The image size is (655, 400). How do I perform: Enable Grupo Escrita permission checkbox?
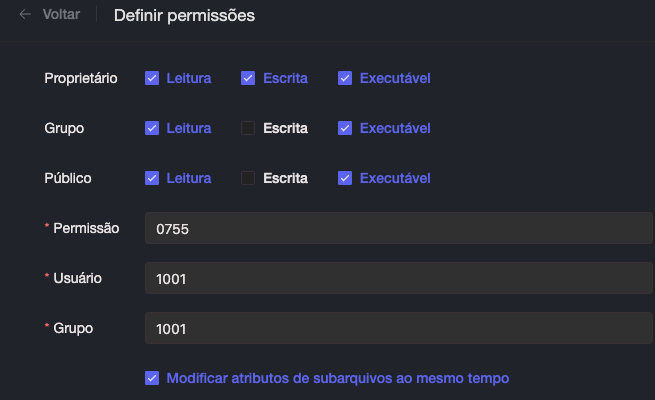248,128
